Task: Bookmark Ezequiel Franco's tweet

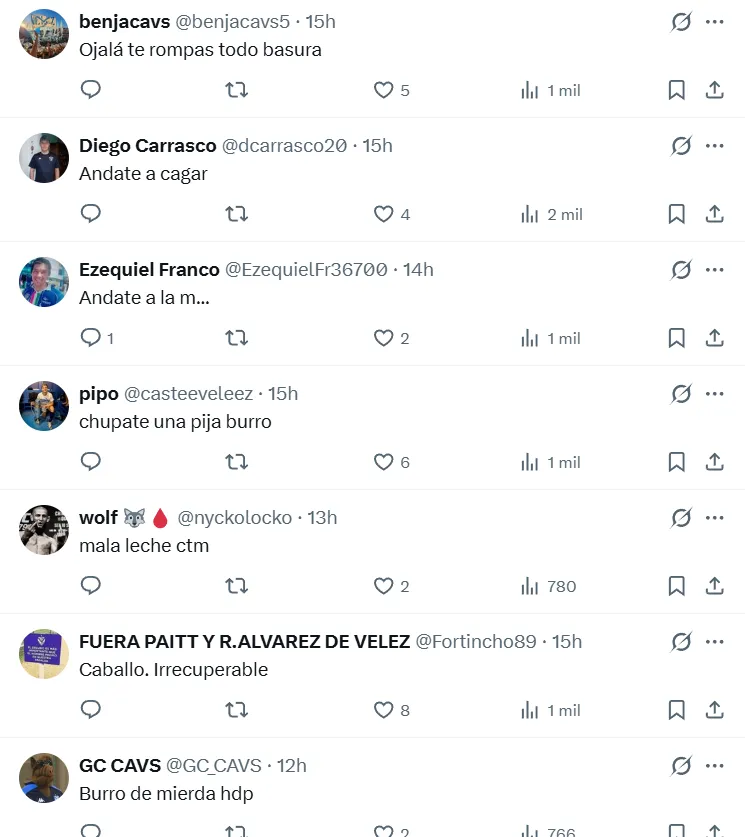Action: 676,338
